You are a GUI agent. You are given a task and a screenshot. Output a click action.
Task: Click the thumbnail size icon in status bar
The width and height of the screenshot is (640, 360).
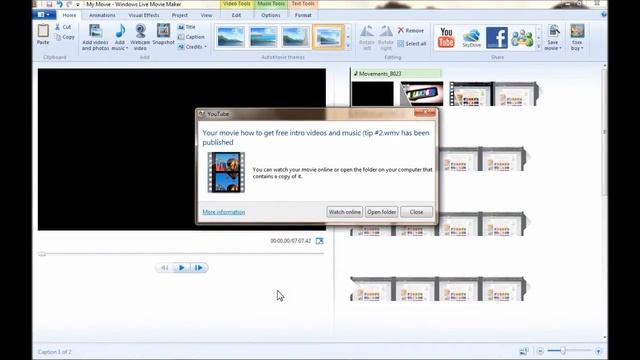tap(524, 351)
